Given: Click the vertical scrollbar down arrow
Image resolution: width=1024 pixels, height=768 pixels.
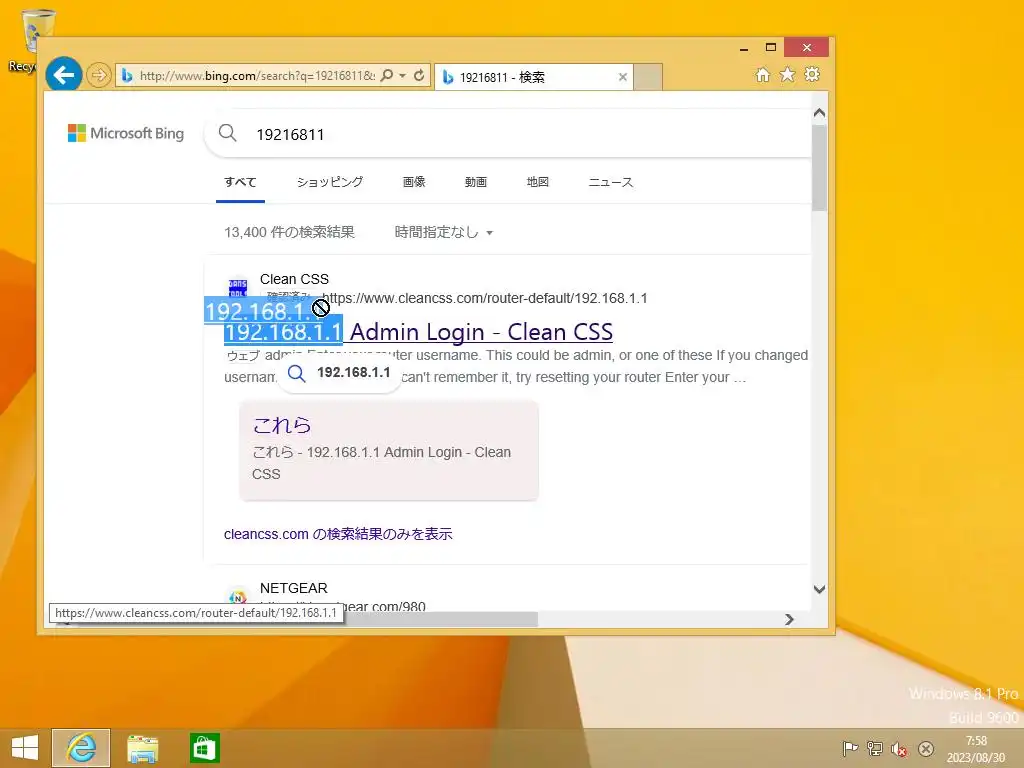Looking at the screenshot, I should point(820,589).
